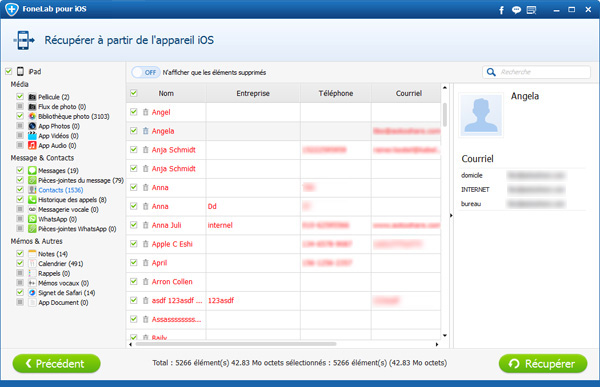This screenshot has height=387, width=600.
Task: Uncheck the Anna Juli row checkbox
Action: point(134,225)
